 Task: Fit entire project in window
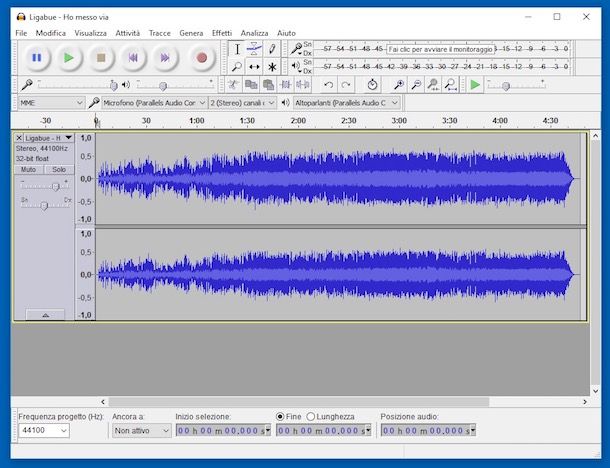pos(450,84)
